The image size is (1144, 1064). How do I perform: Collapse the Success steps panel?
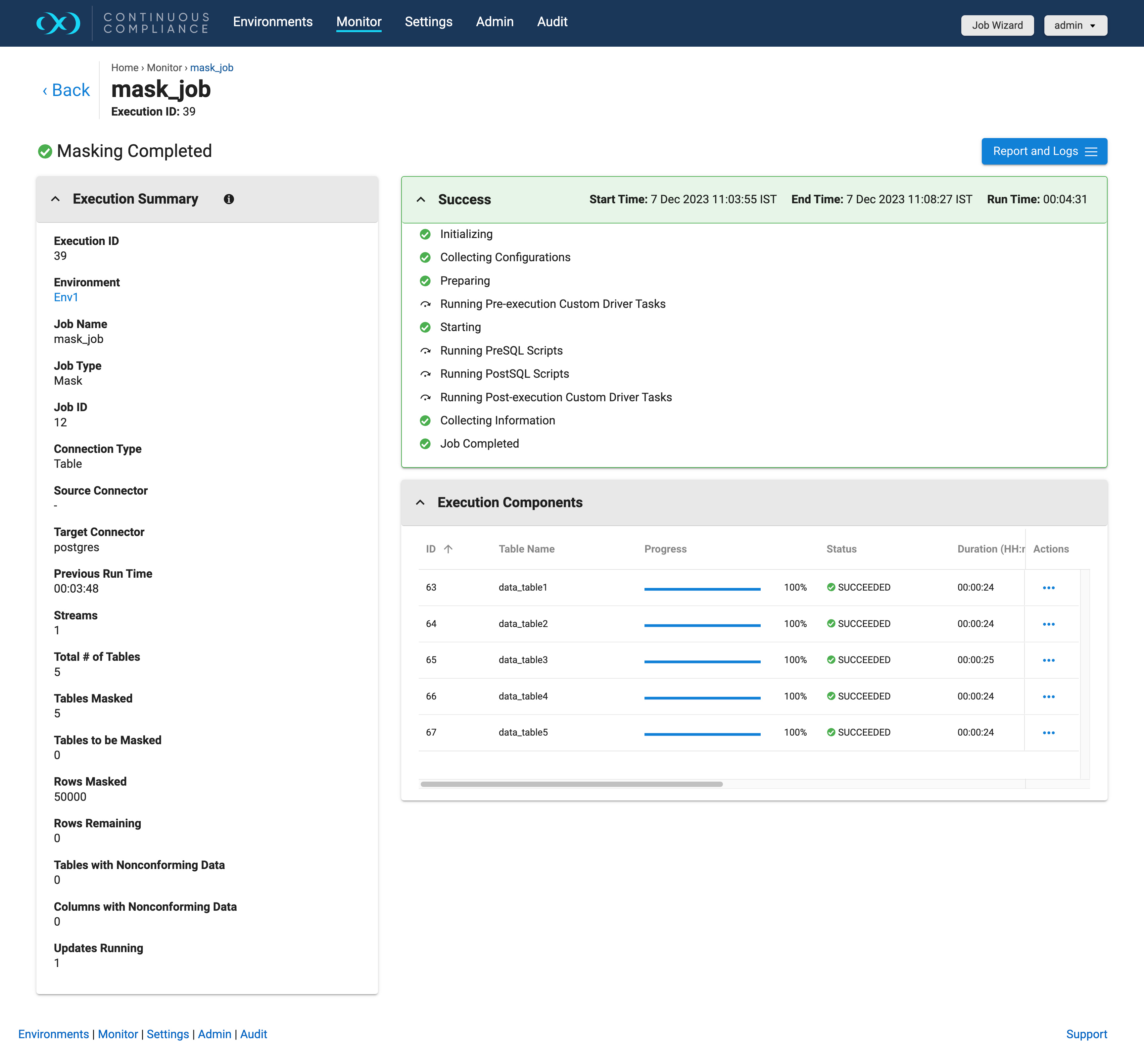coord(421,200)
